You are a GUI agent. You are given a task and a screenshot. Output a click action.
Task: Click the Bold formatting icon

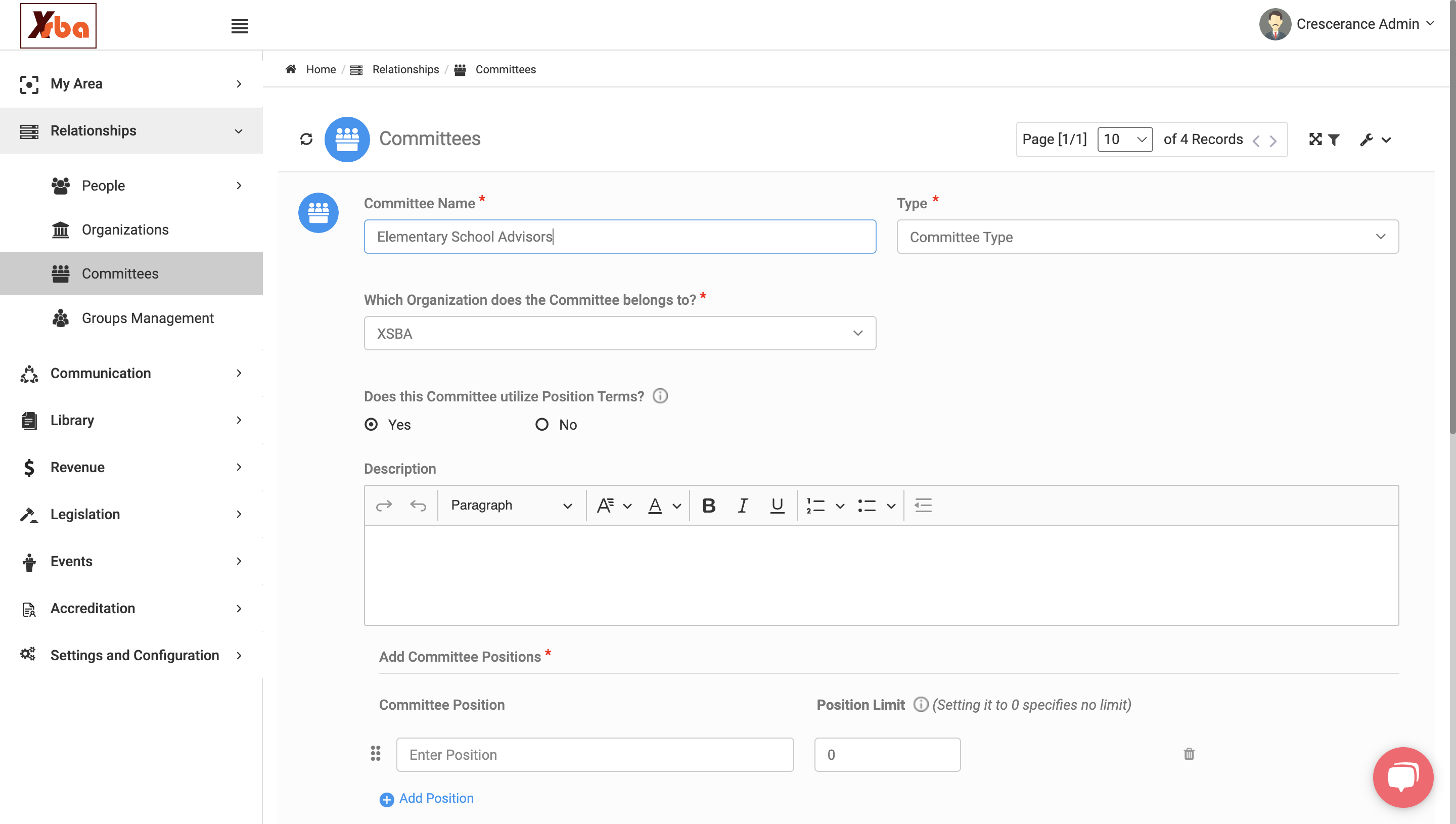pyautogui.click(x=708, y=506)
